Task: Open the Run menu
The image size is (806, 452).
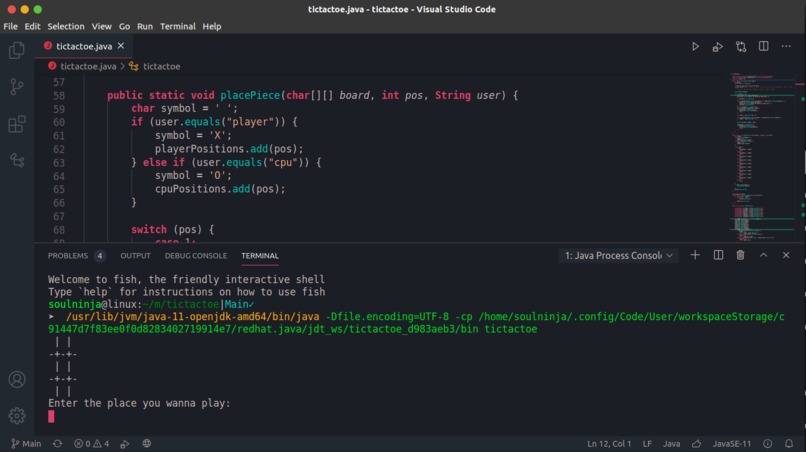Action: 145,26
